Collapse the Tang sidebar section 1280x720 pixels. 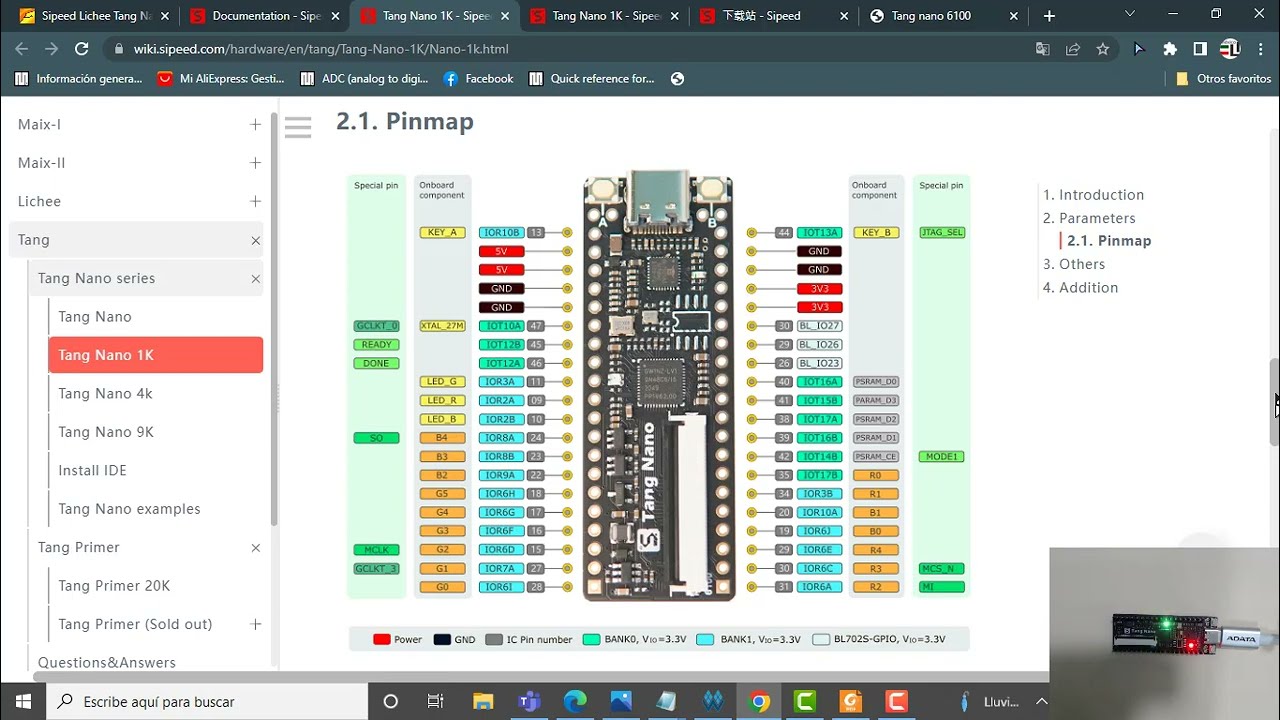coord(255,240)
